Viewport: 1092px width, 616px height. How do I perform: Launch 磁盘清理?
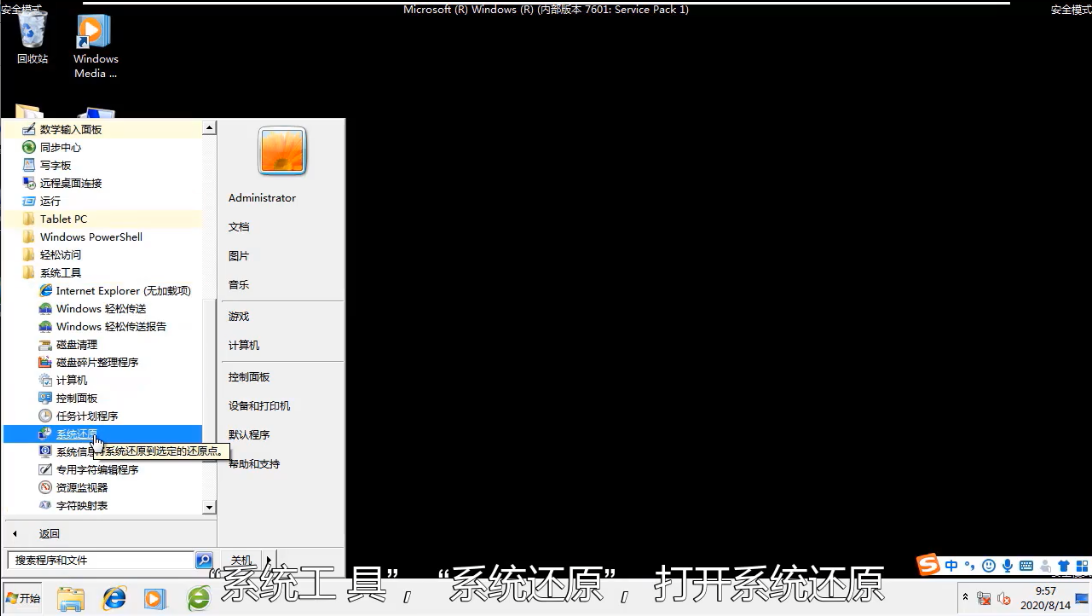point(102,345)
